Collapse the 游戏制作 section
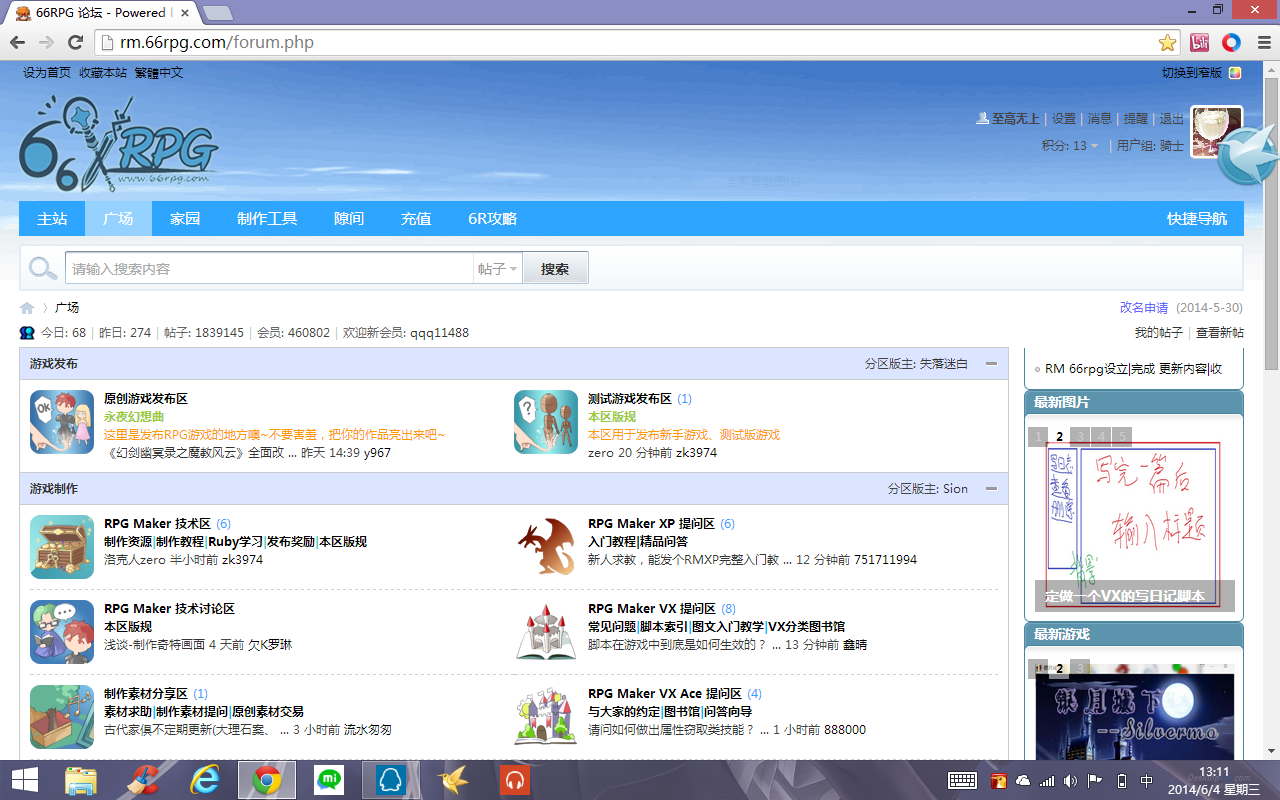 (x=991, y=488)
